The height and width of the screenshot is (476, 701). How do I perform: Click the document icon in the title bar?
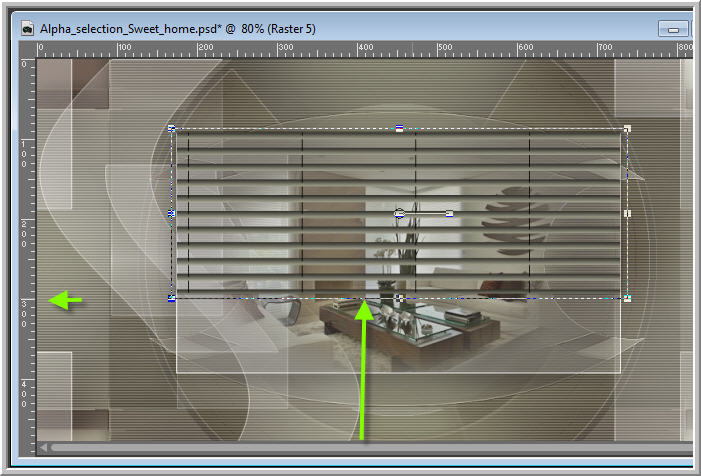click(x=27, y=29)
